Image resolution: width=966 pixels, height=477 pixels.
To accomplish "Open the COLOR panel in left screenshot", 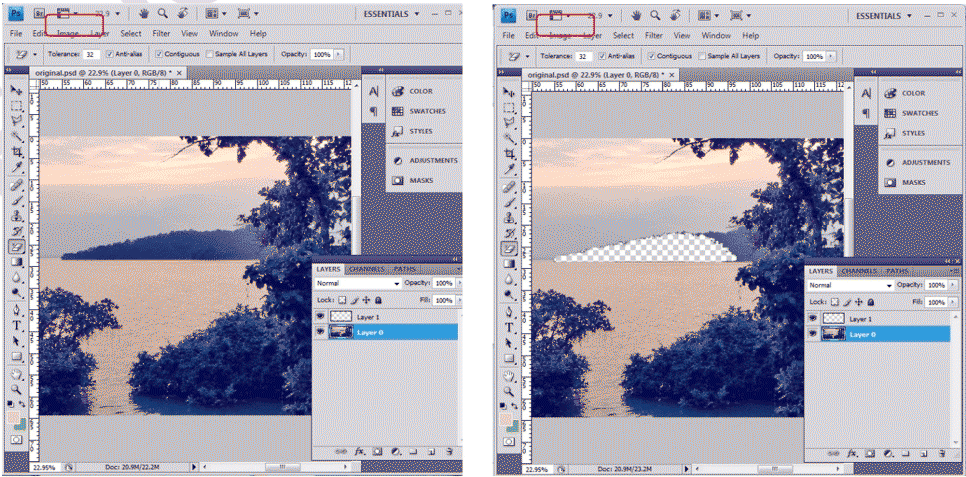I will [x=413, y=91].
